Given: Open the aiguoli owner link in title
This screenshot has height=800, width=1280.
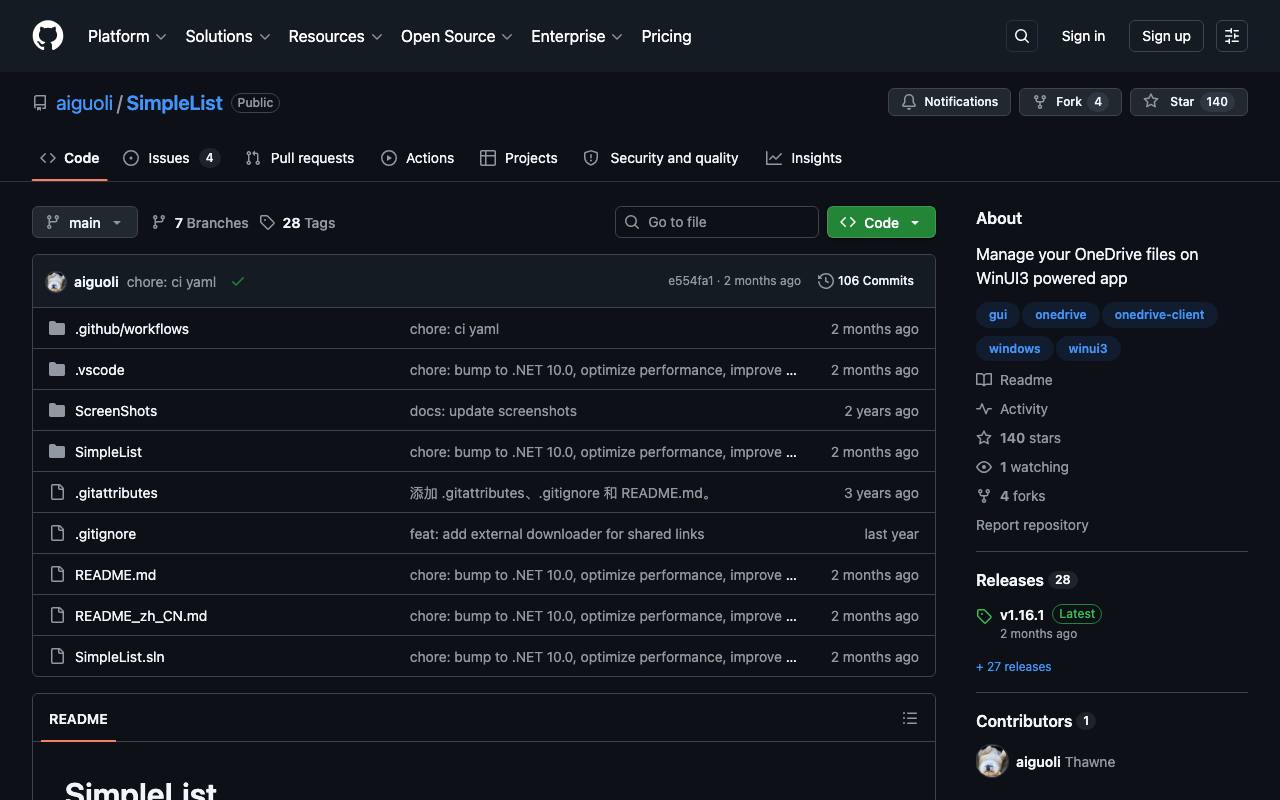Looking at the screenshot, I should click(x=84, y=103).
